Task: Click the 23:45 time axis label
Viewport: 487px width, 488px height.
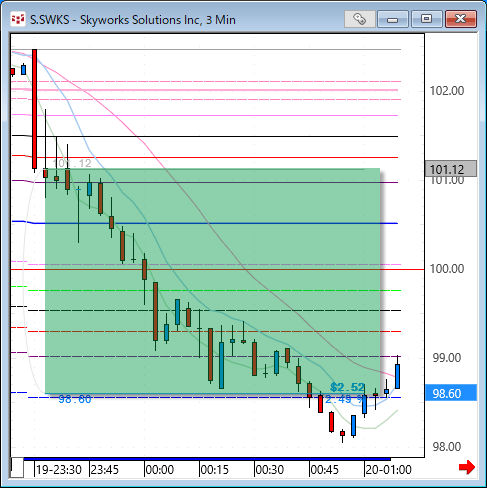Action: tap(105, 470)
